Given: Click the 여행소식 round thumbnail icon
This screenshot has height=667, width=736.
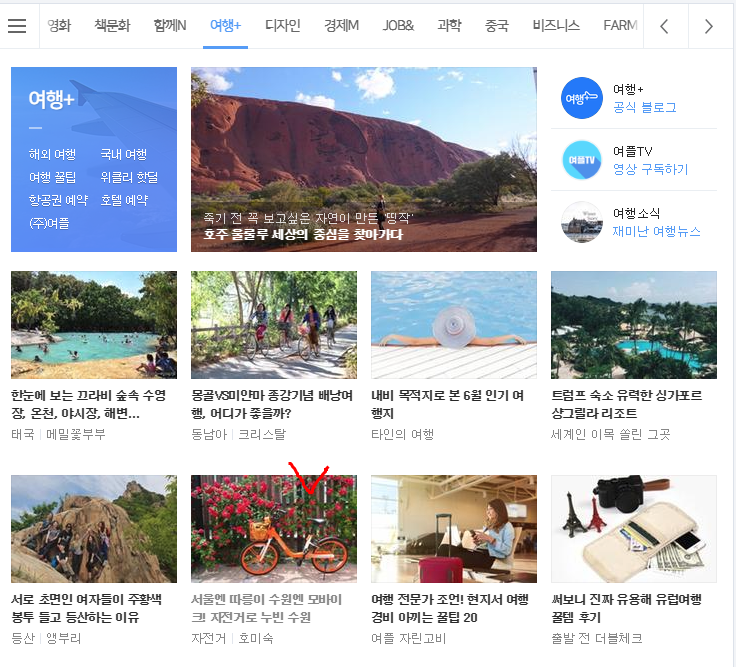Looking at the screenshot, I should (582, 222).
